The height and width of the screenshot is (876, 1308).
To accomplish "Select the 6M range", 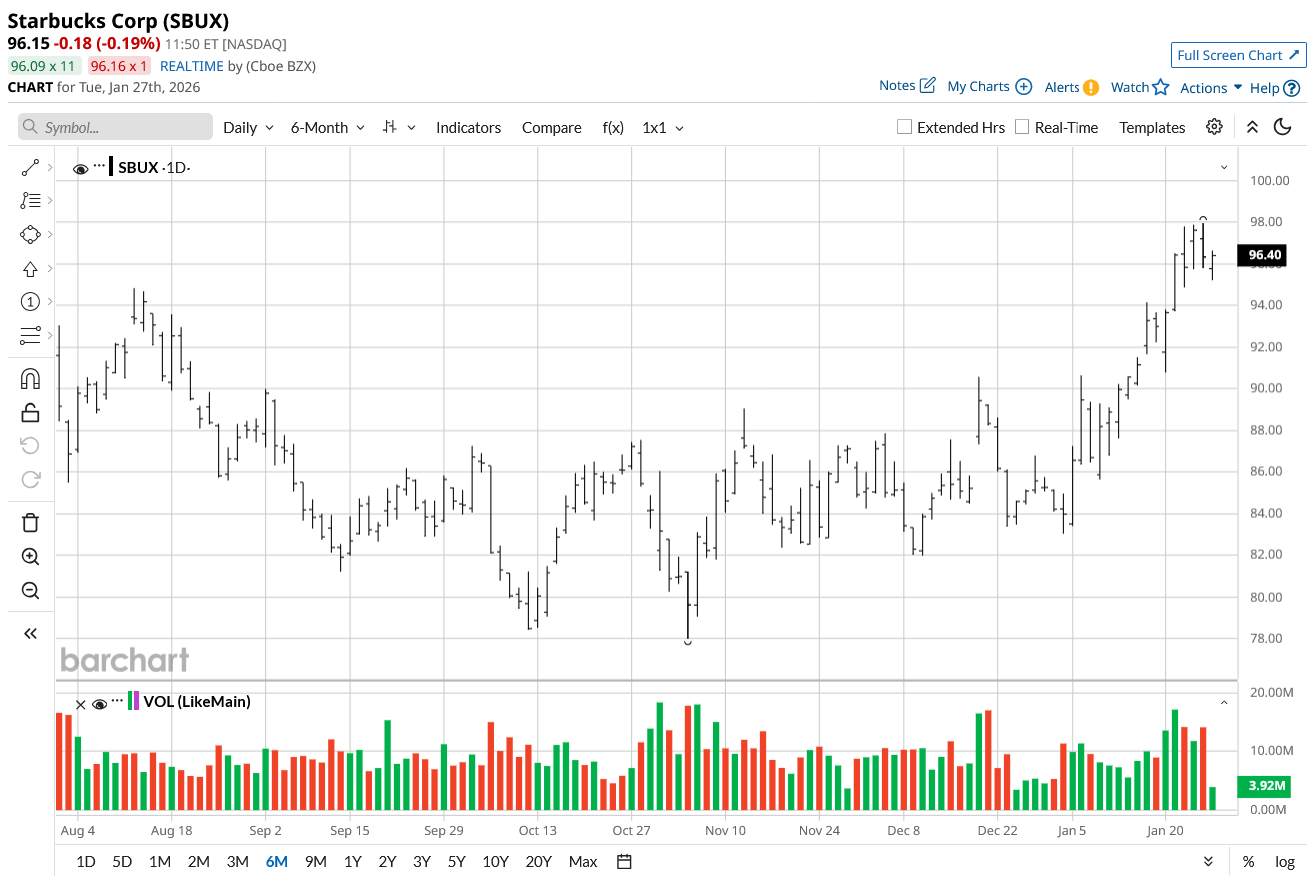I will [x=277, y=862].
